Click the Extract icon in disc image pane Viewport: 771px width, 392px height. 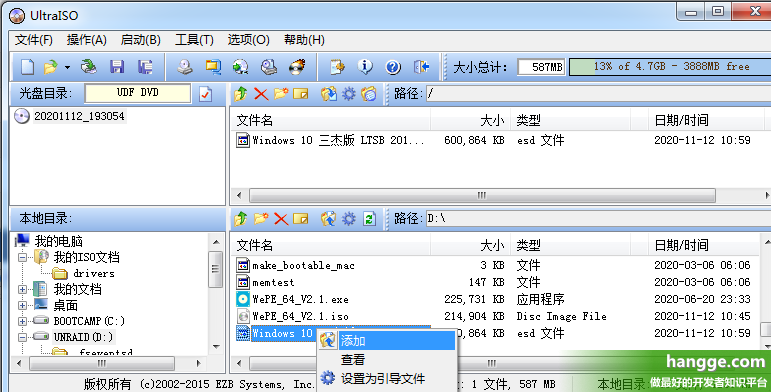pos(328,93)
